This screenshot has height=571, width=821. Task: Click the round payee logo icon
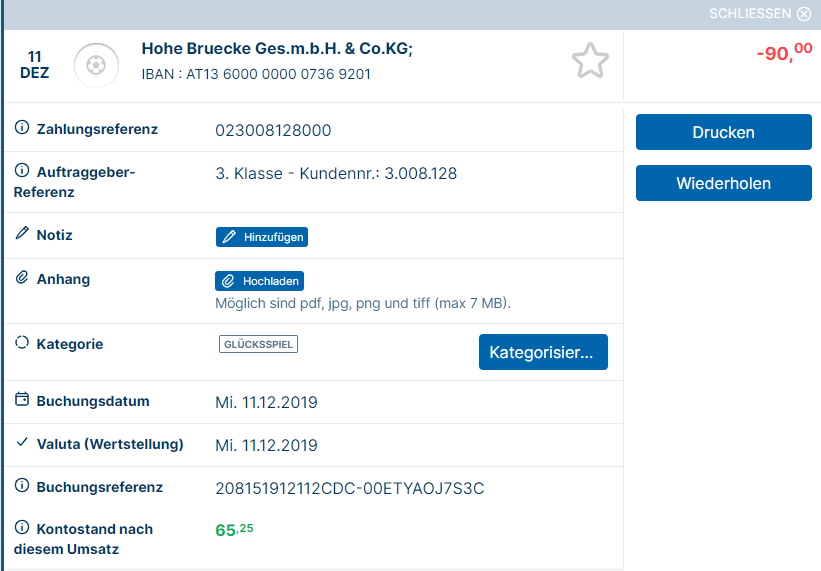pos(96,65)
